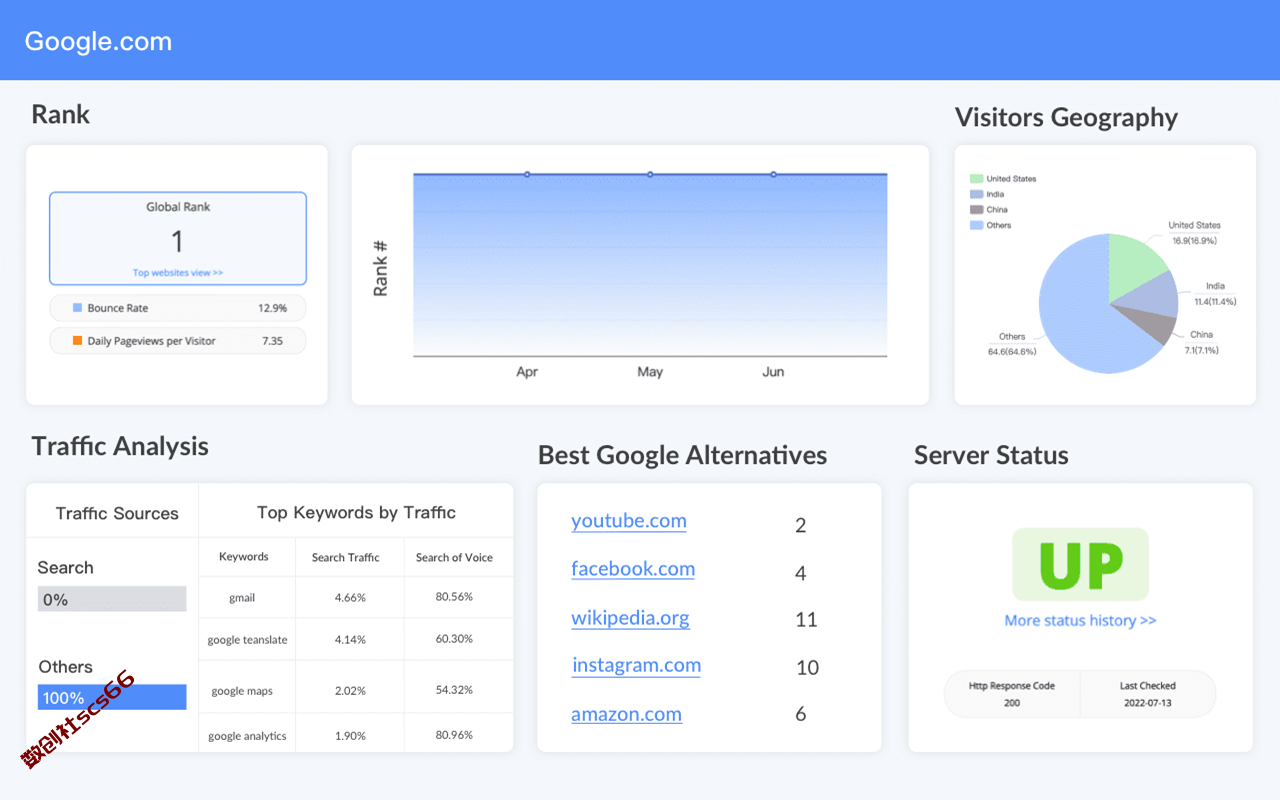Screen dimensions: 1280x800
Task: Click the India legend swatch
Action: [976, 194]
